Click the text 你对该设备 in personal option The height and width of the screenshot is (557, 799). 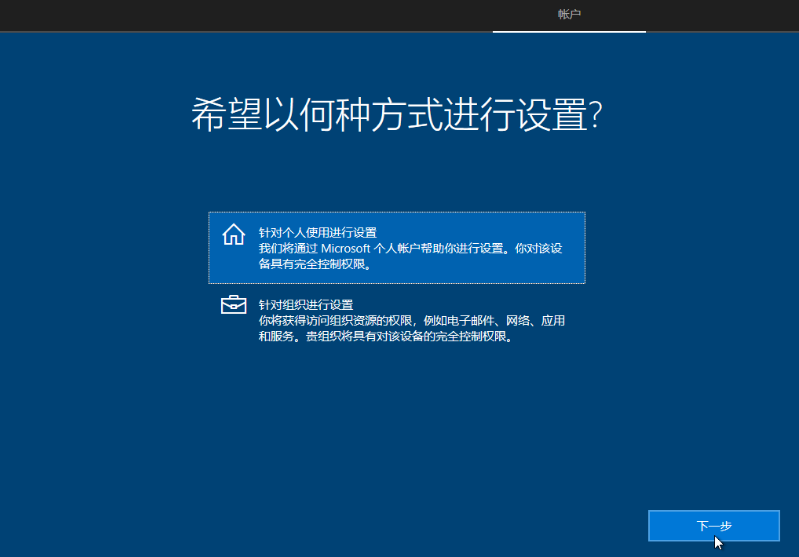coord(538,249)
